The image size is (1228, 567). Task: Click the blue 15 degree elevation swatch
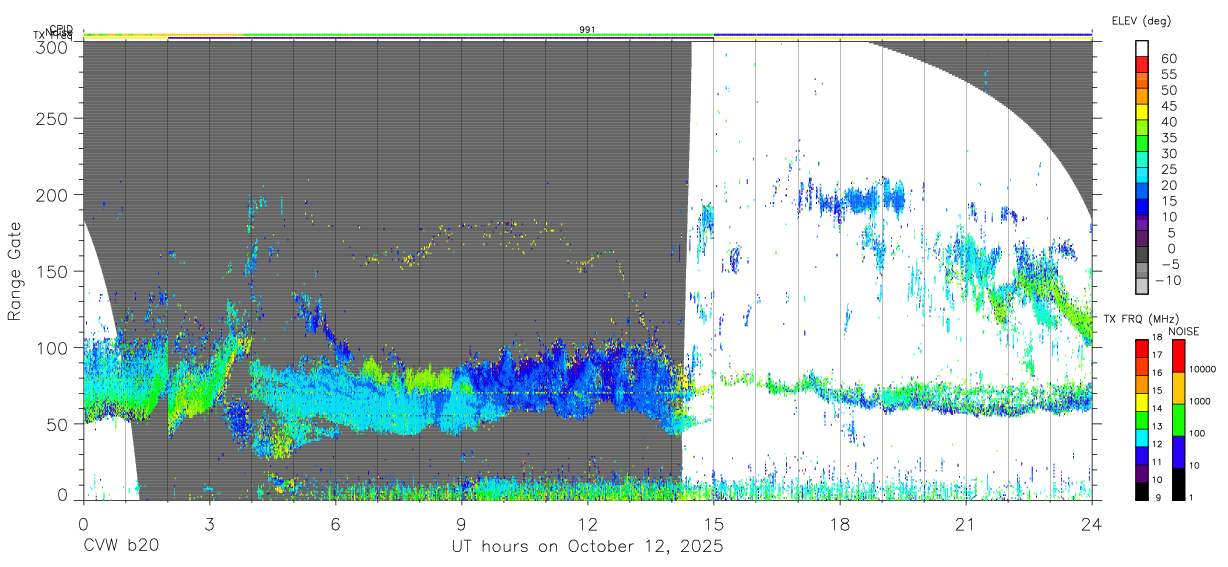tap(1142, 207)
